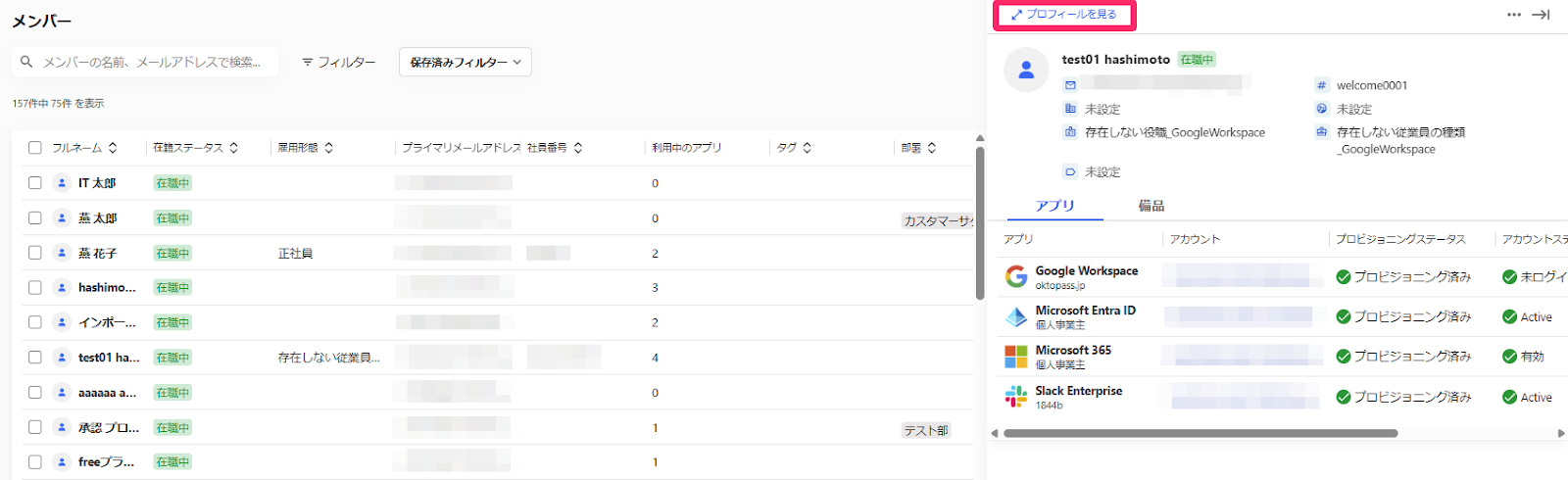Image resolution: width=1568 pixels, height=480 pixels.
Task: Check the 燕 花子 row checkbox
Action: [35, 253]
